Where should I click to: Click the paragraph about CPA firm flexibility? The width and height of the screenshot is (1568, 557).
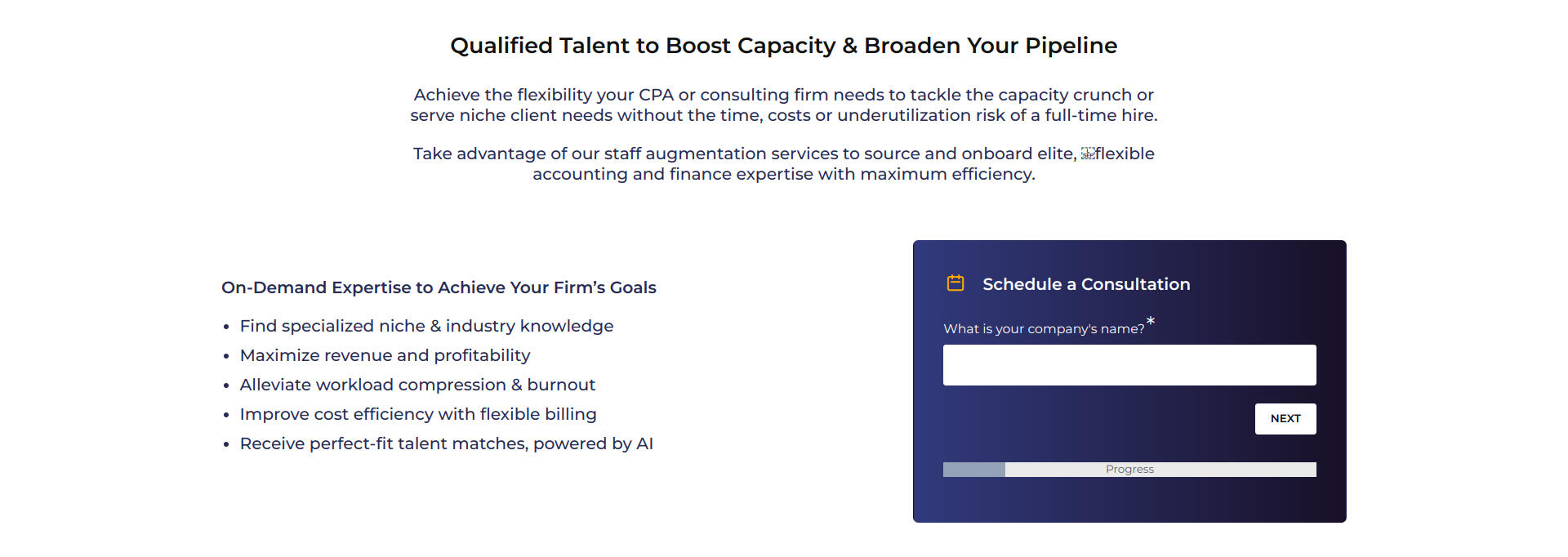pyautogui.click(x=783, y=105)
